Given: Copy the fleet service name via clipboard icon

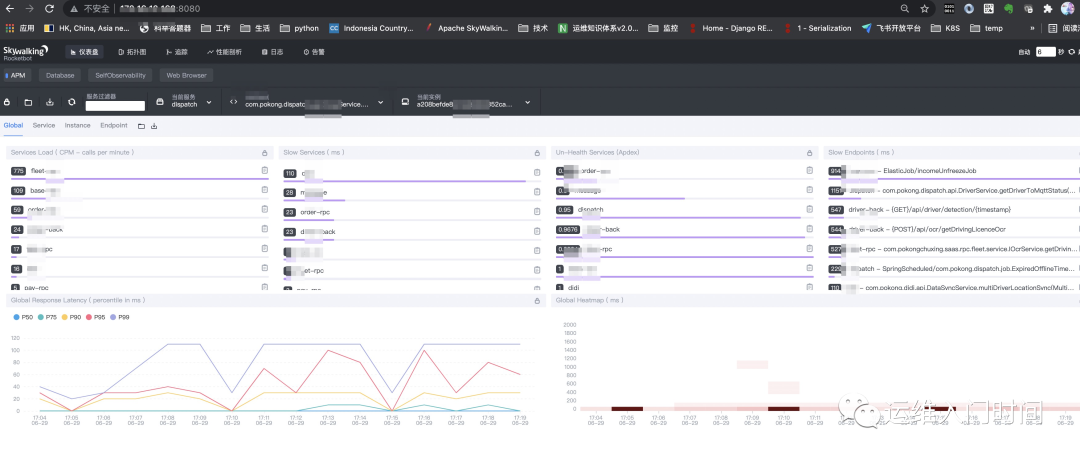Looking at the screenshot, I should [x=264, y=171].
